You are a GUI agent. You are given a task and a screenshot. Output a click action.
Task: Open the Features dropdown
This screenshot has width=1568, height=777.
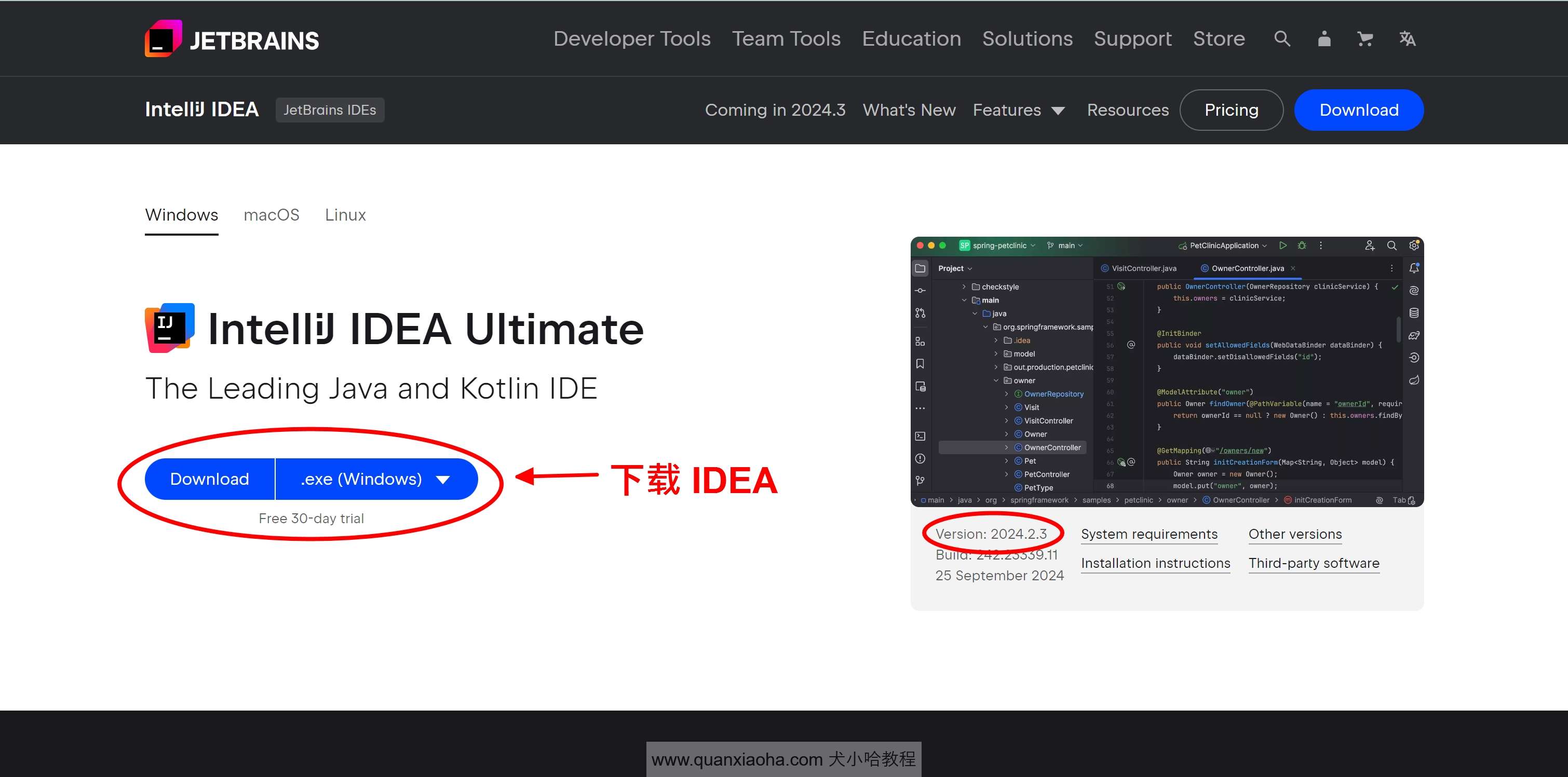point(1019,110)
